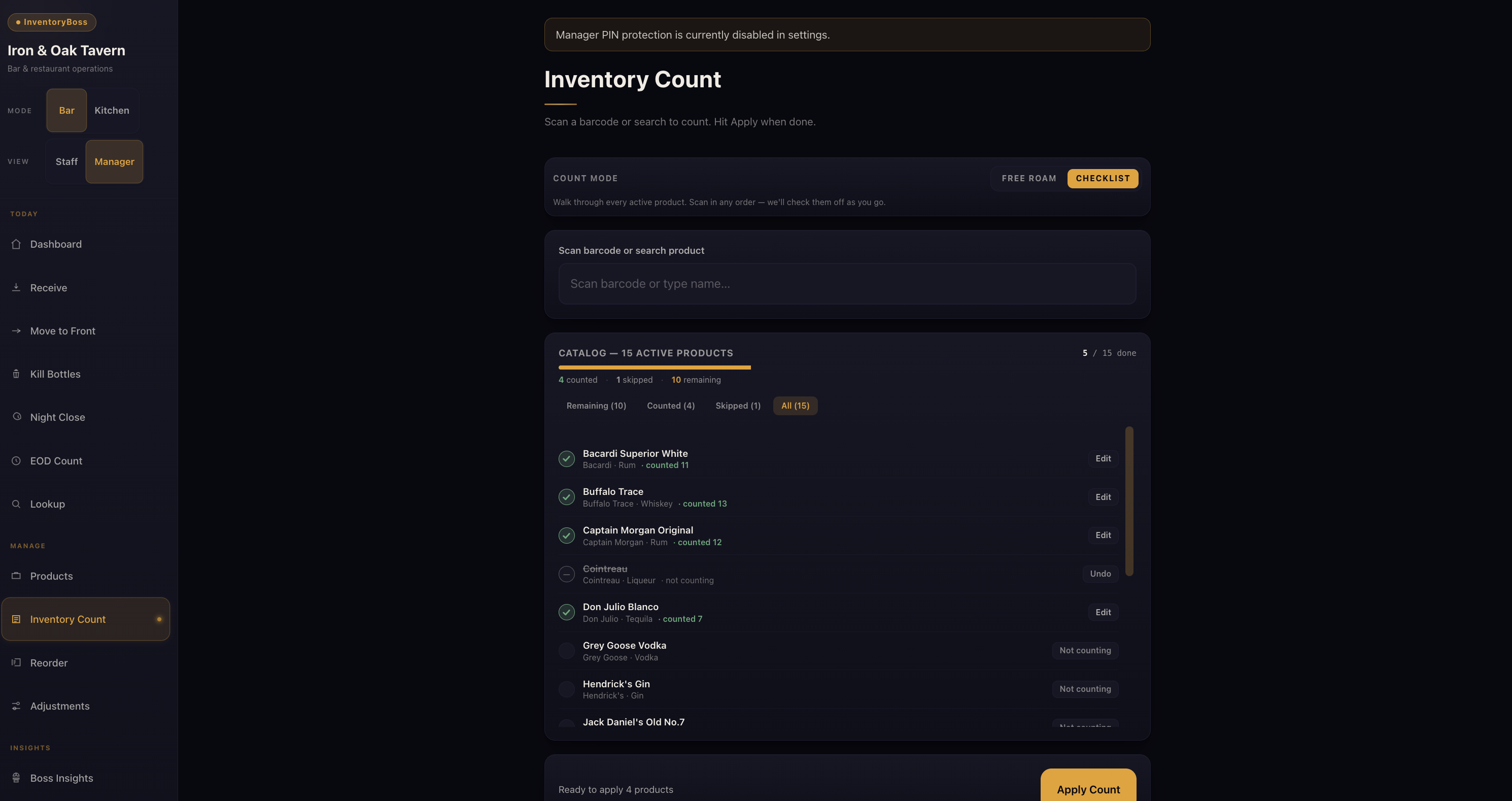Click the Adjustments sliders icon
Viewport: 1512px width, 801px height.
point(16,706)
